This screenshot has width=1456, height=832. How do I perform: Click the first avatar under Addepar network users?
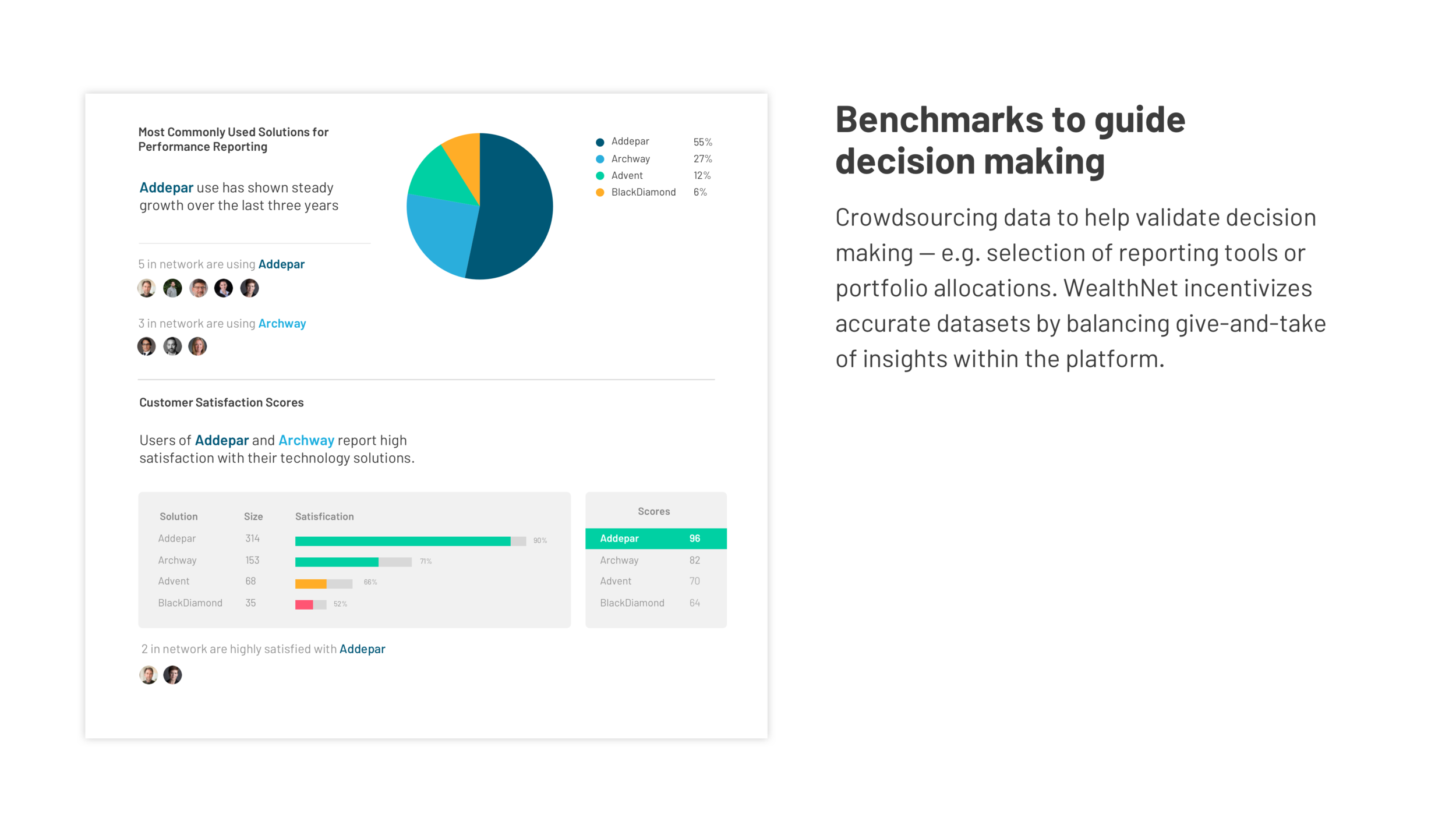pyautogui.click(x=147, y=288)
